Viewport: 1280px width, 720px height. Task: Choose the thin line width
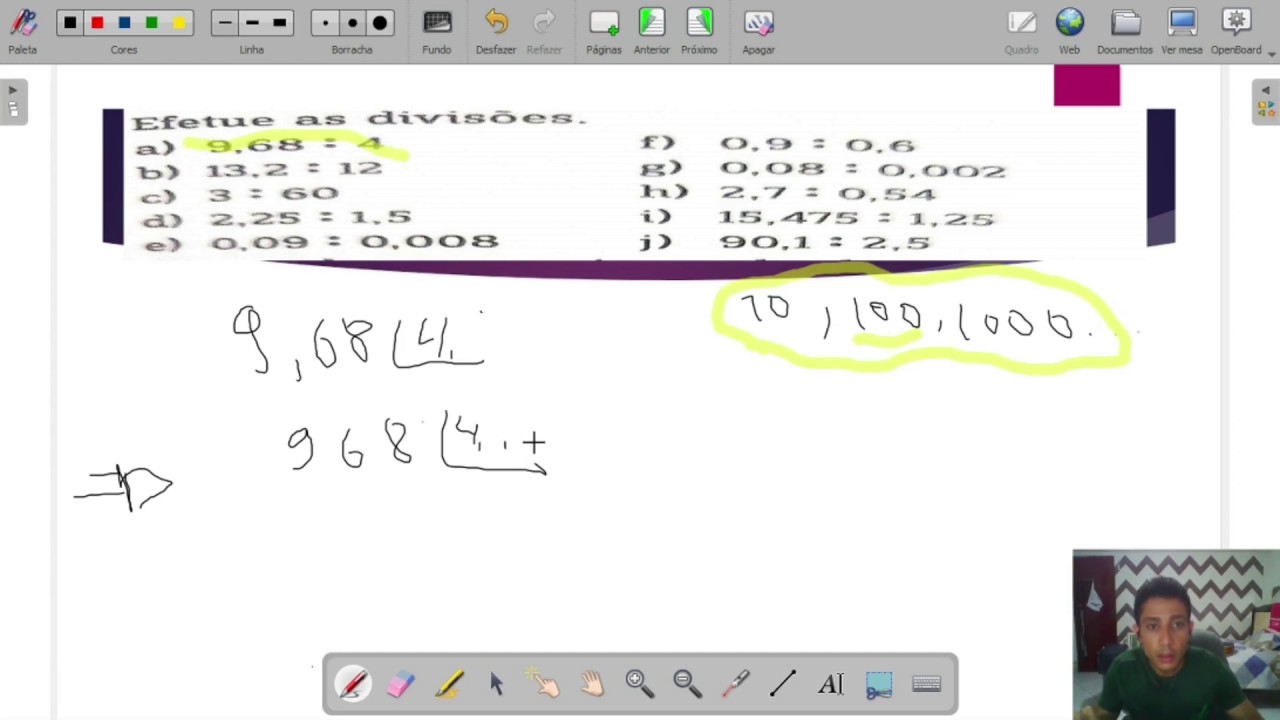pyautogui.click(x=225, y=22)
